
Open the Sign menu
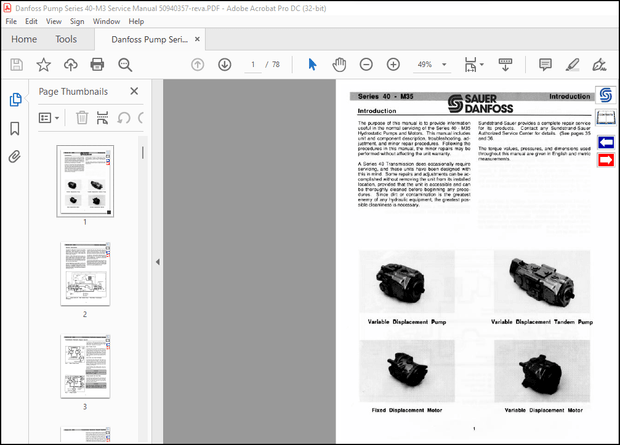pos(77,21)
